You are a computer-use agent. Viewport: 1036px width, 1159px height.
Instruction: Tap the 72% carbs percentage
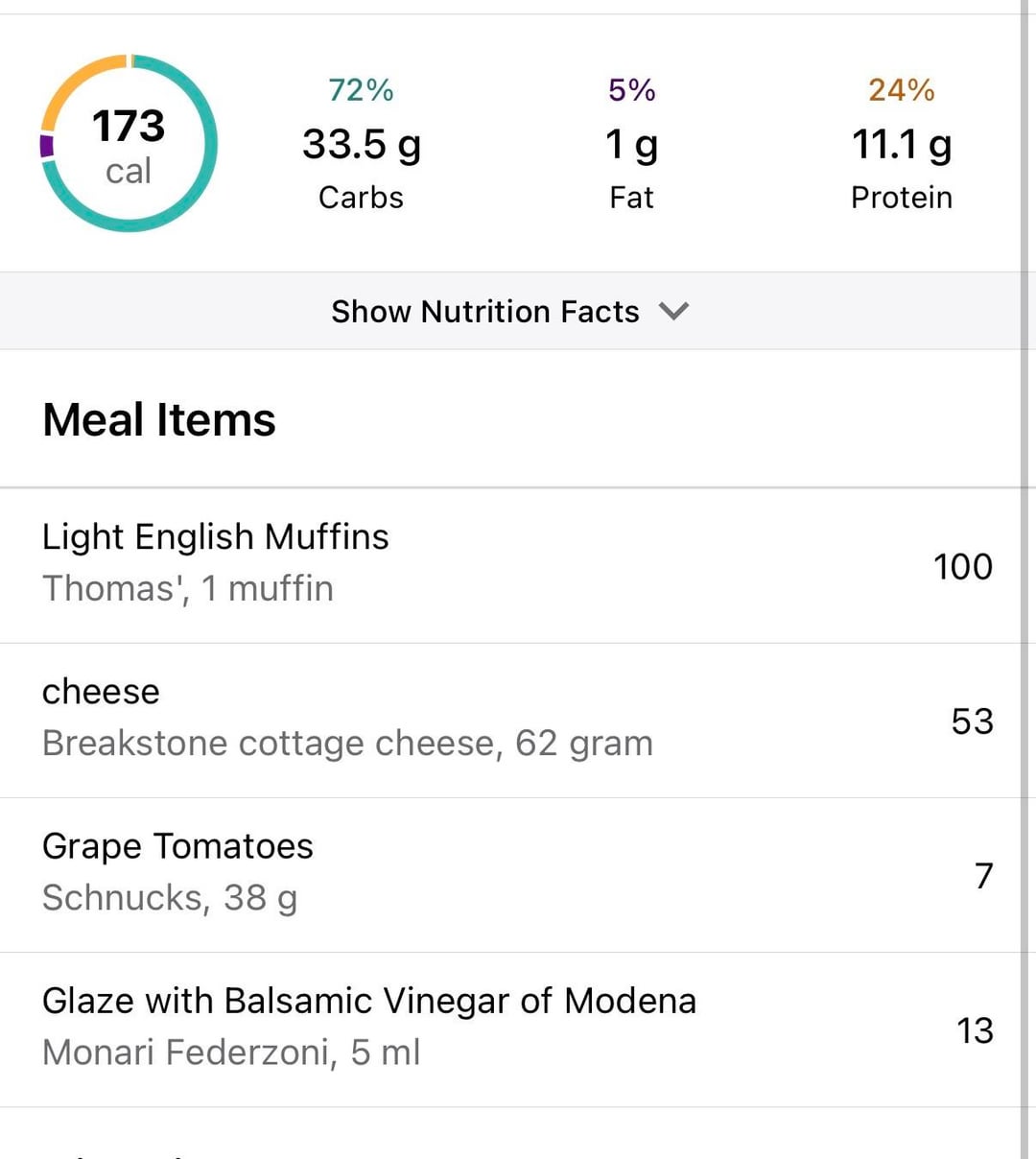pos(361,90)
